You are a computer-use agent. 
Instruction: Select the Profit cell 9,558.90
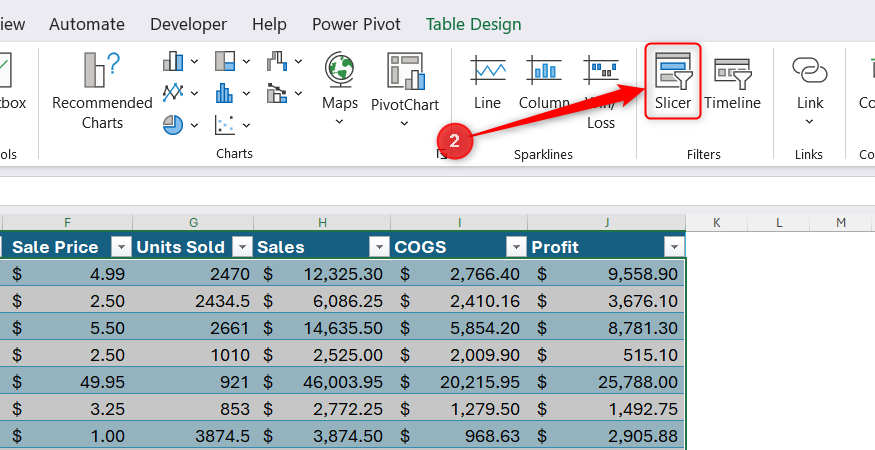[607, 274]
